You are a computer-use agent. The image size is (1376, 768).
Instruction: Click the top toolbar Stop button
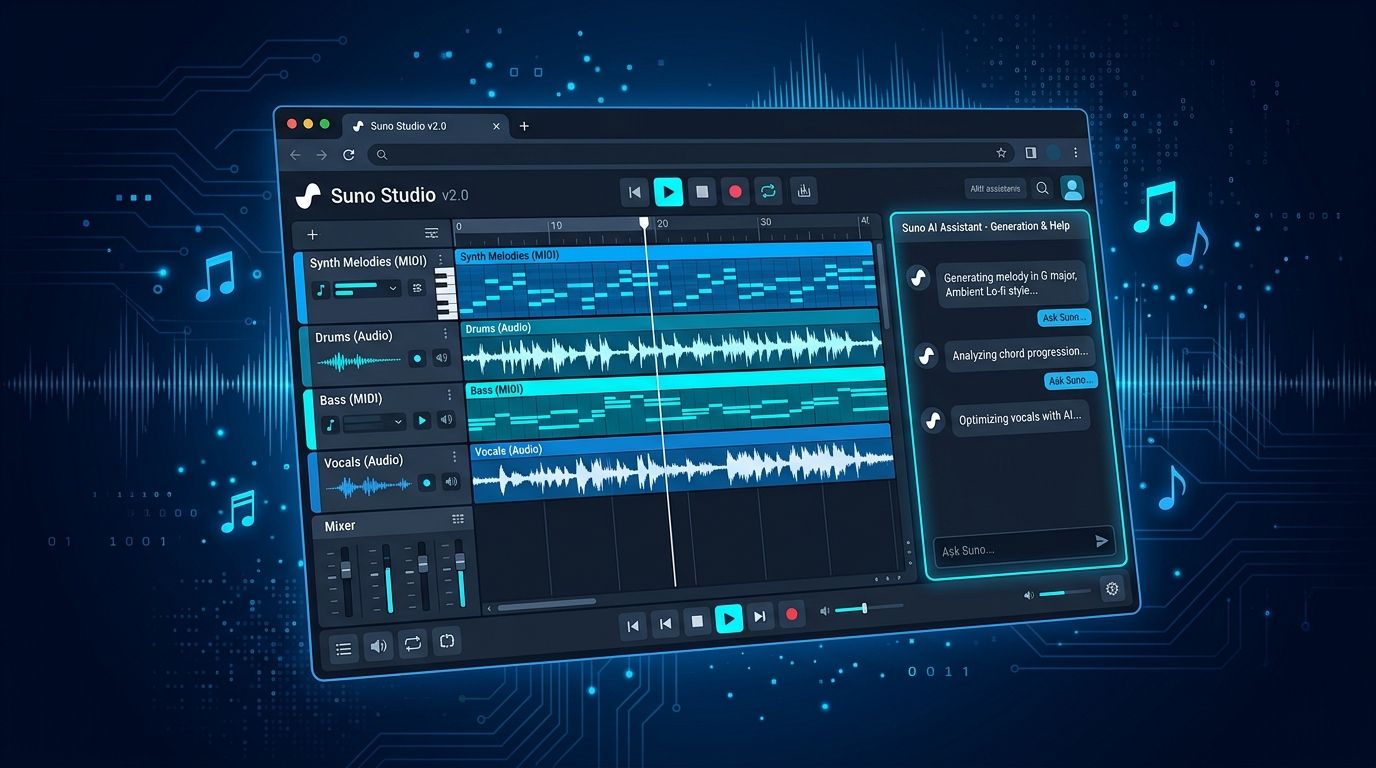(x=702, y=191)
